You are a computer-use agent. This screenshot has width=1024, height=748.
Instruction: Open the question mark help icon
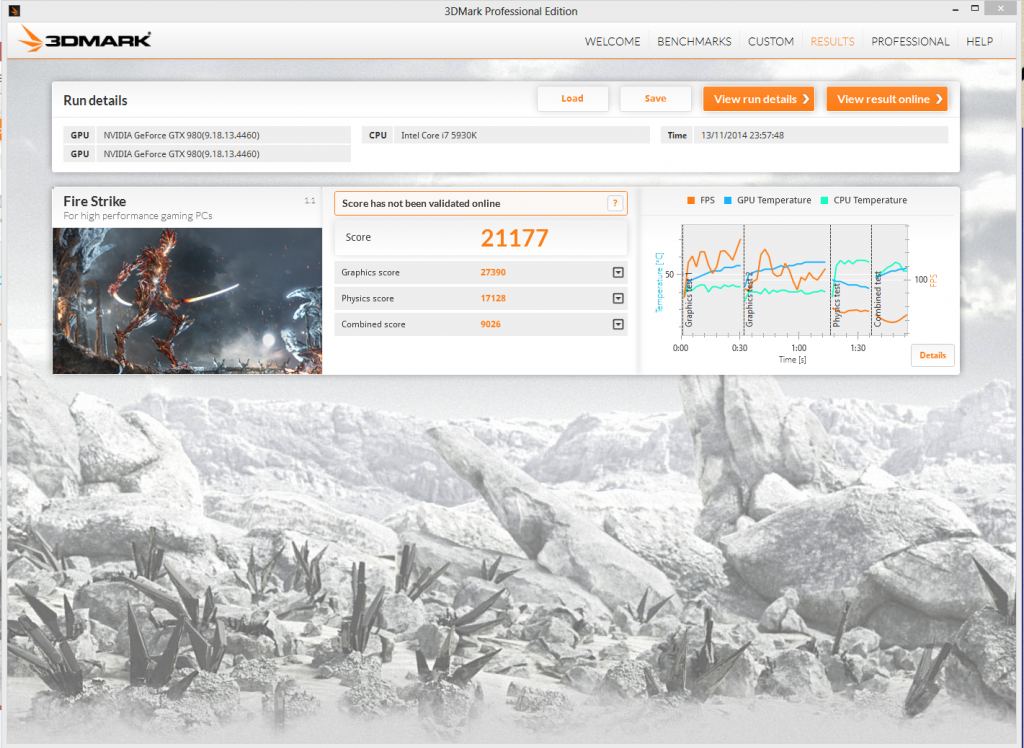615,203
